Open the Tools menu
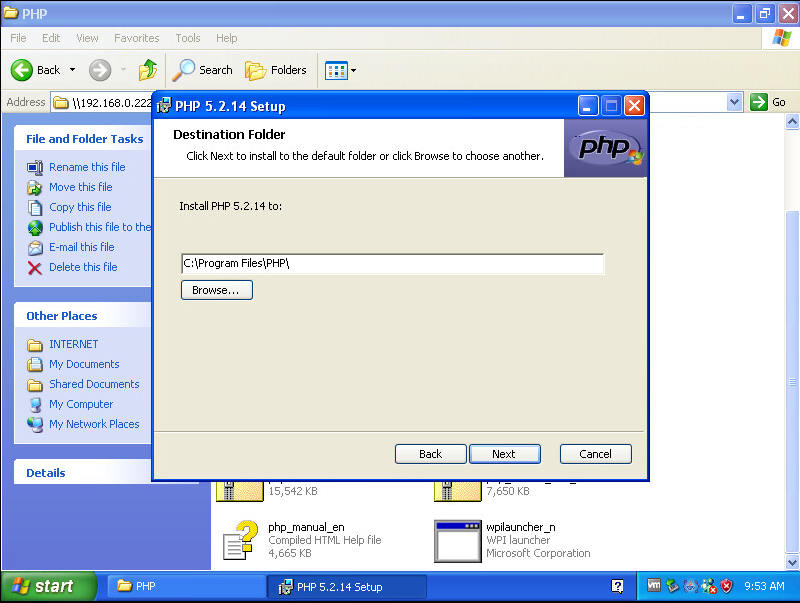 [x=188, y=38]
